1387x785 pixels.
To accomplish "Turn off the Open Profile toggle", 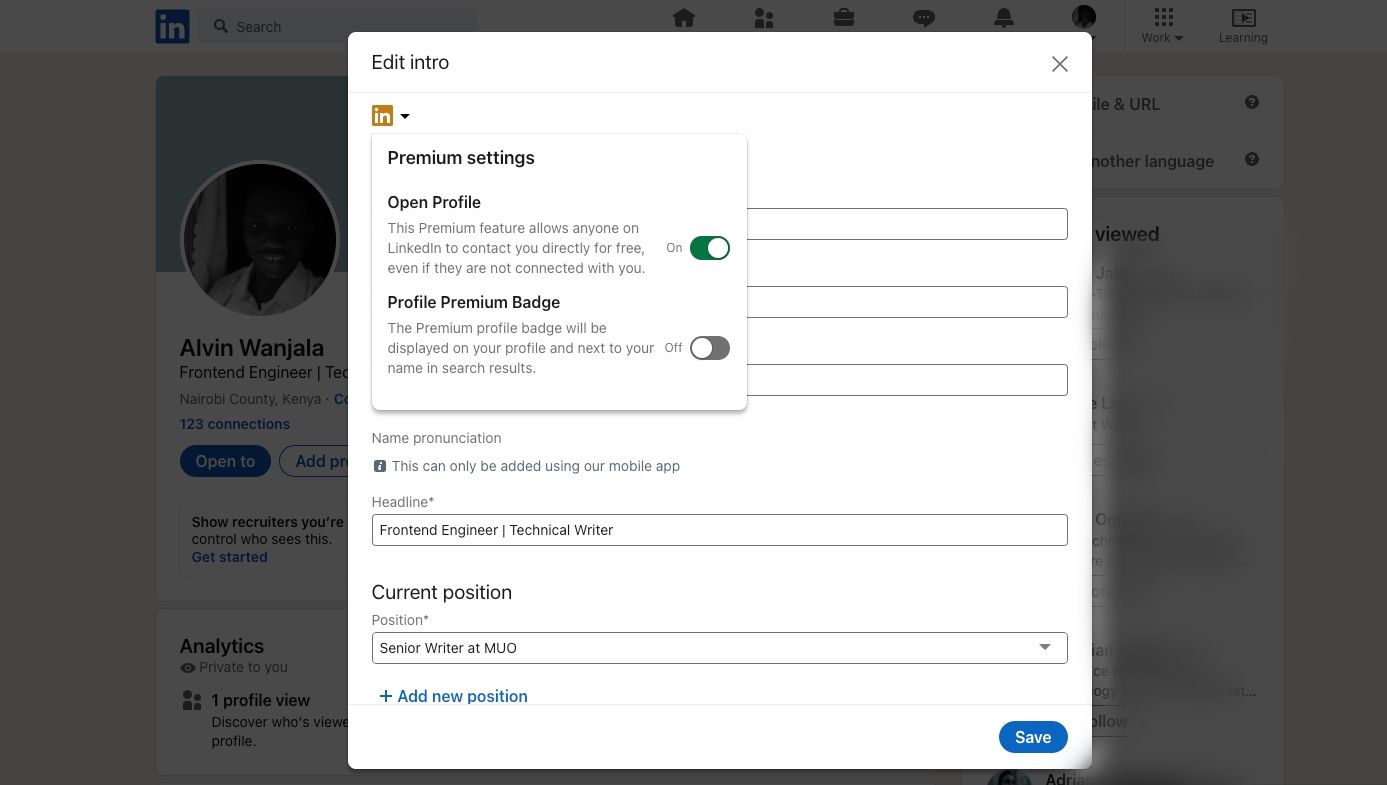I will point(710,248).
